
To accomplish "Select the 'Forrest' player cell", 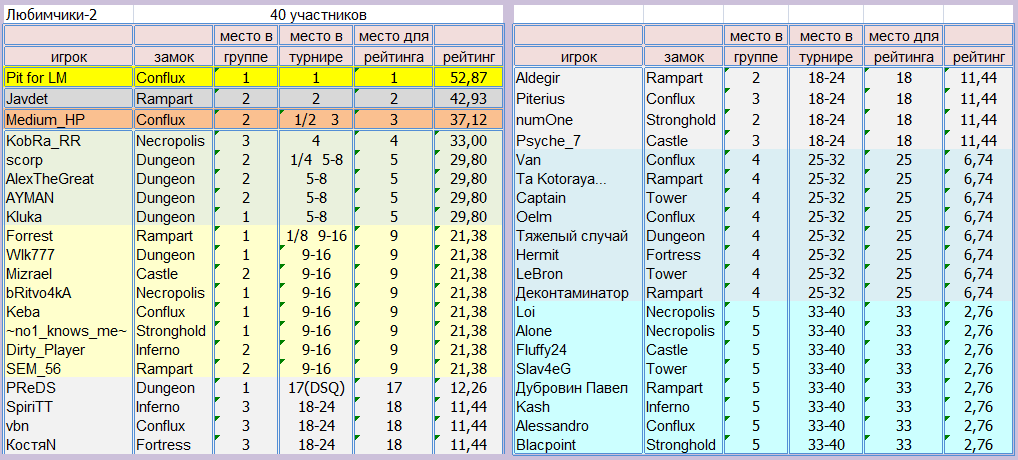I will [x=68, y=236].
